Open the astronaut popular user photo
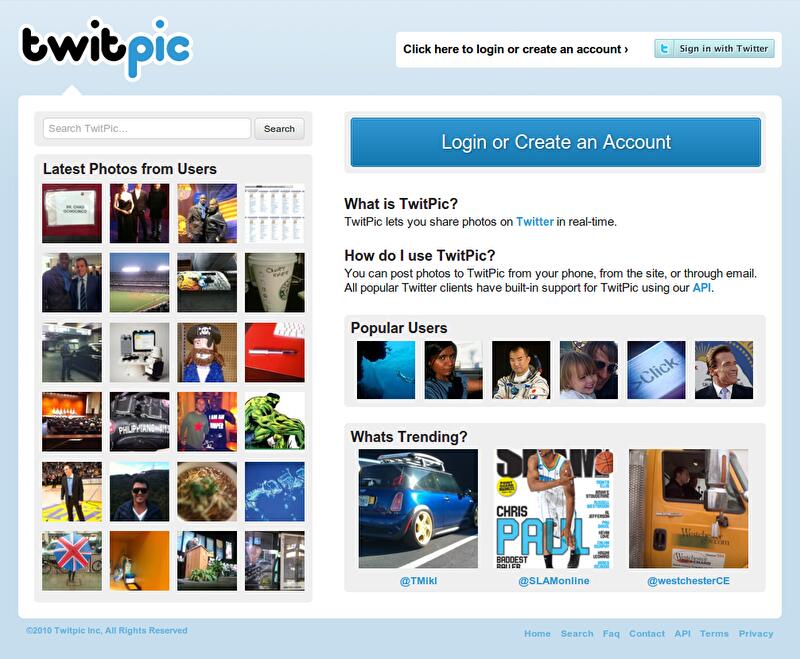The height and width of the screenshot is (659, 800). pyautogui.click(x=521, y=370)
